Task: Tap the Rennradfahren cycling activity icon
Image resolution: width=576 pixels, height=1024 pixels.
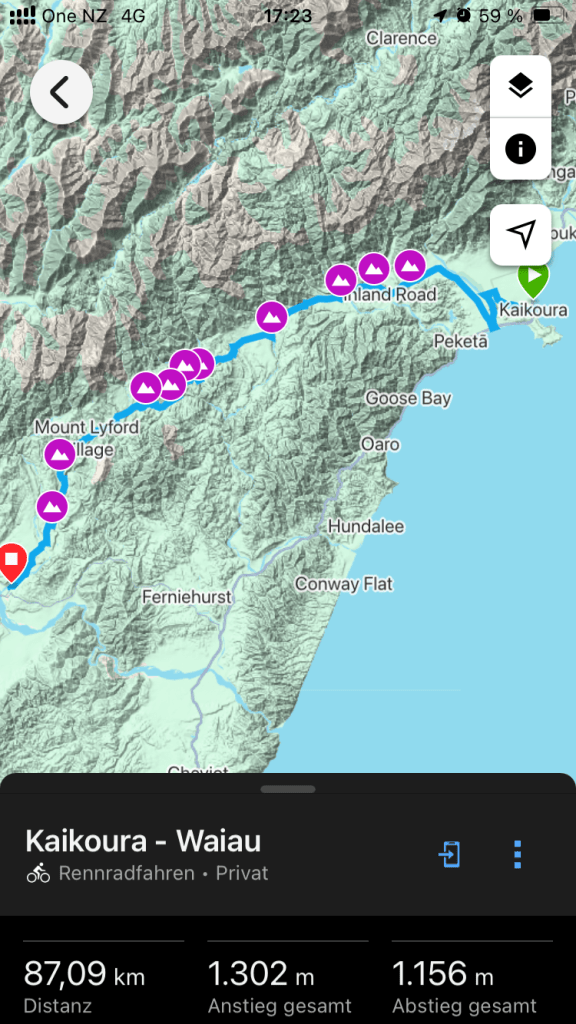Action: pos(39,873)
